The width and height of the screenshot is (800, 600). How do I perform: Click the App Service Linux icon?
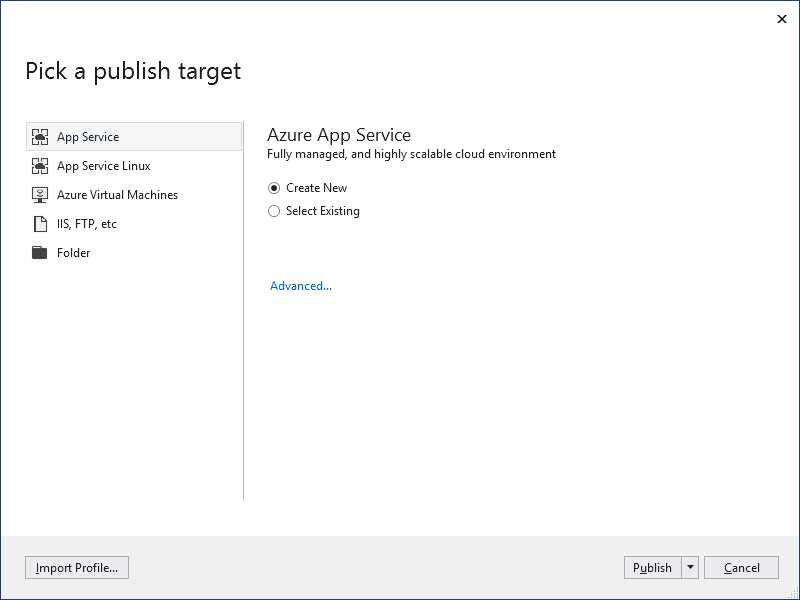coord(41,165)
